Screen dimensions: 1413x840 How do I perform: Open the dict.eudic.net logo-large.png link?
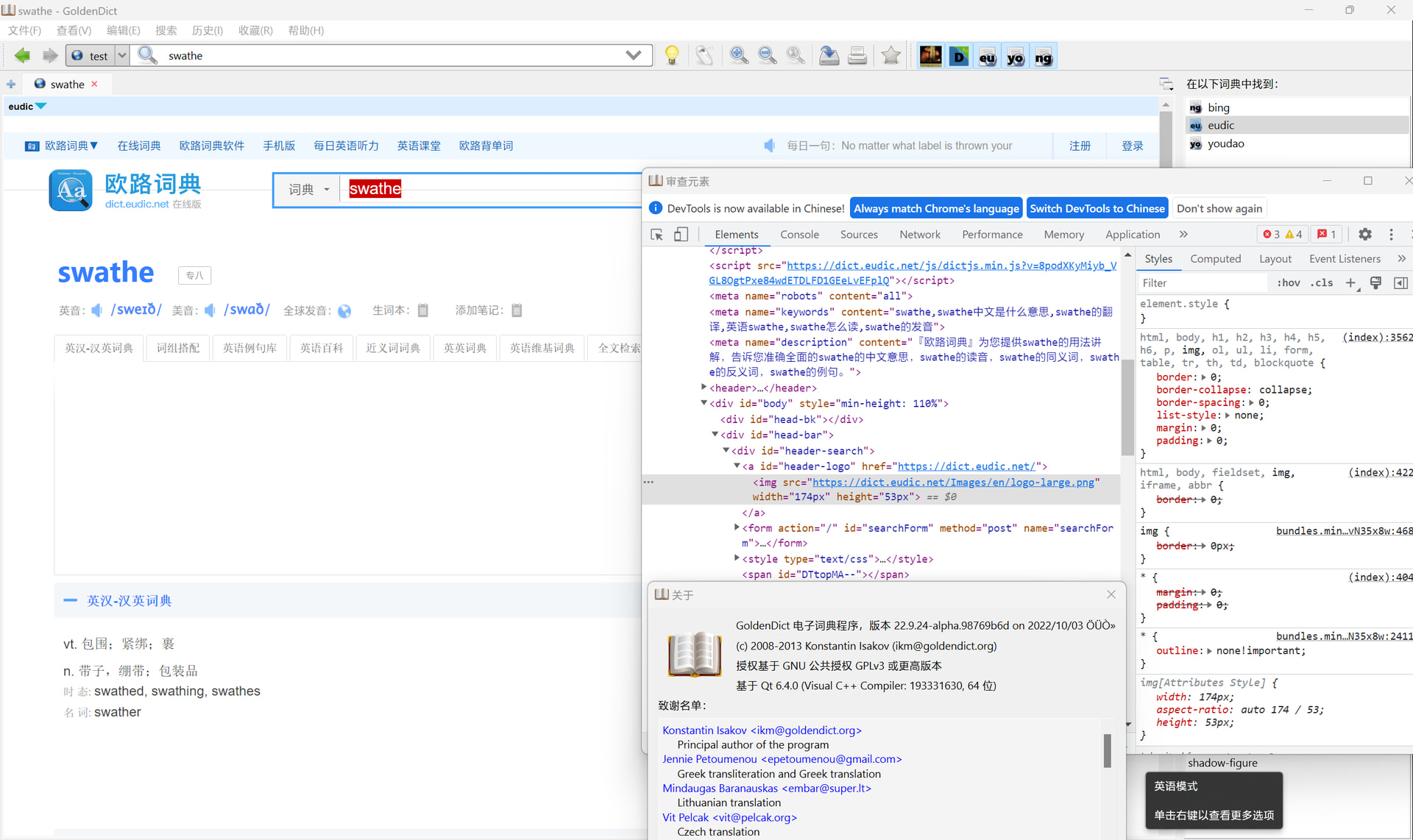click(x=953, y=482)
